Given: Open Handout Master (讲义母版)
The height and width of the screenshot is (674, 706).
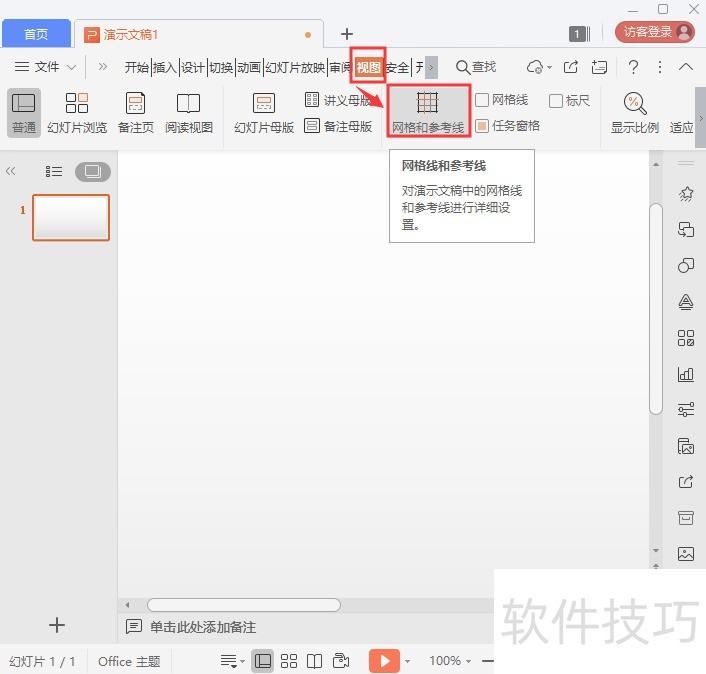Looking at the screenshot, I should [338, 100].
